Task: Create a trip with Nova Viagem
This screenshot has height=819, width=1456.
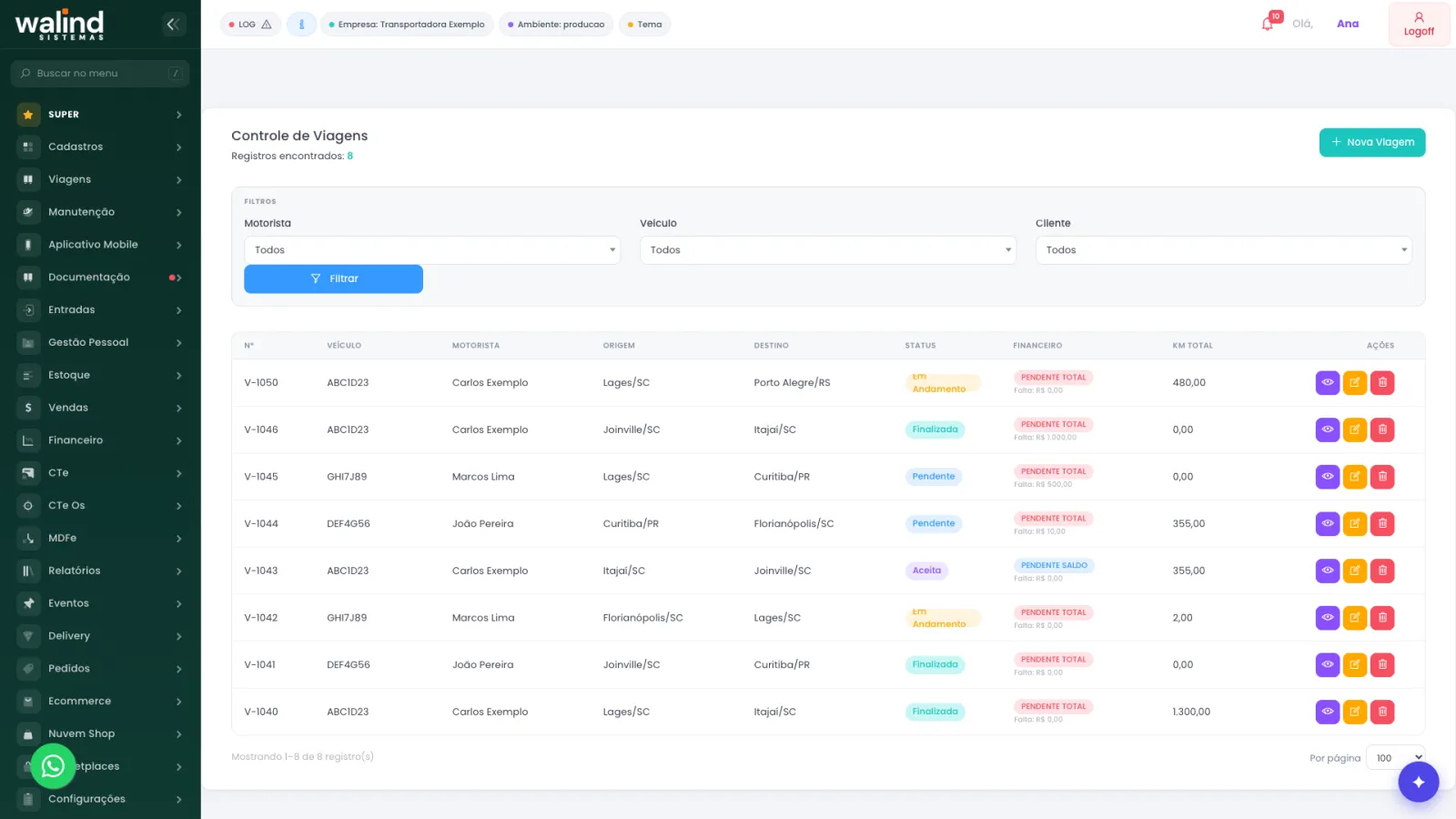Action: point(1372,142)
